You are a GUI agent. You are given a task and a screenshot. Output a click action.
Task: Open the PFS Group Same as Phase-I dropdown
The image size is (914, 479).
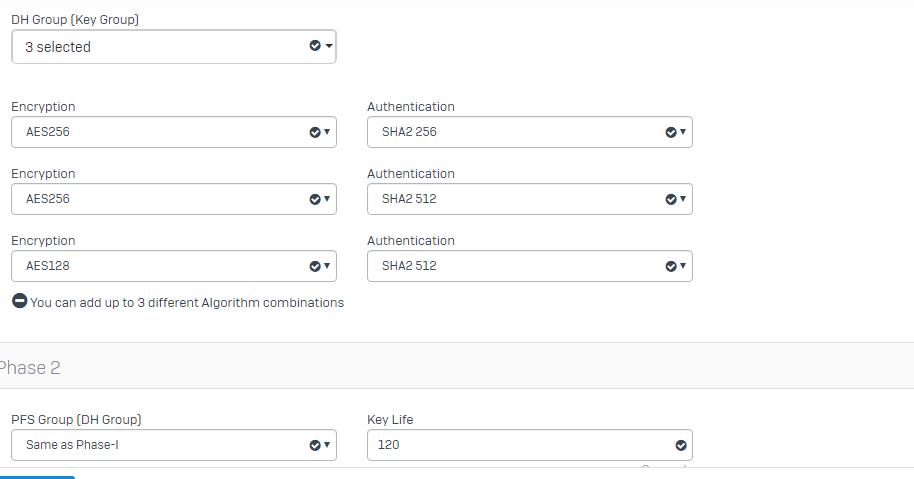(174, 445)
